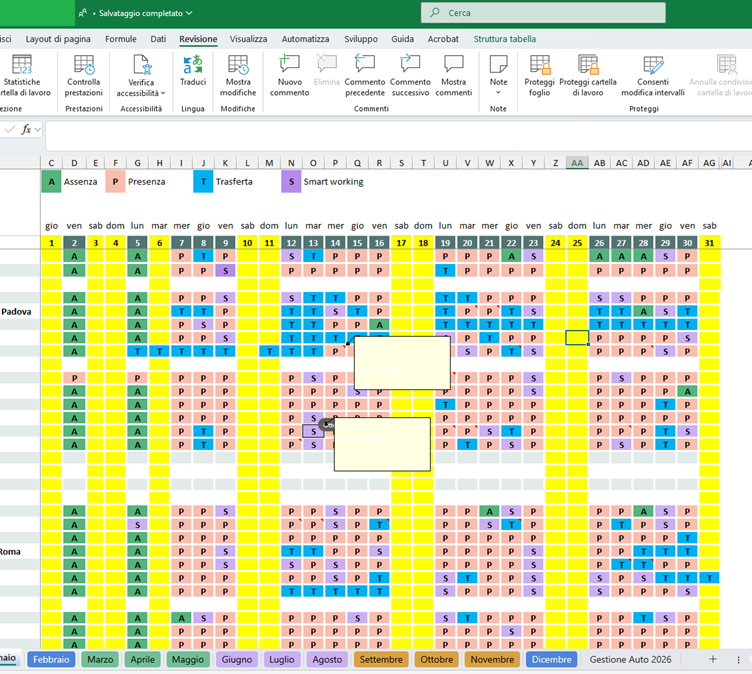This screenshot has width=752, height=674.
Task: Open the Automatizza tab
Action: [306, 39]
